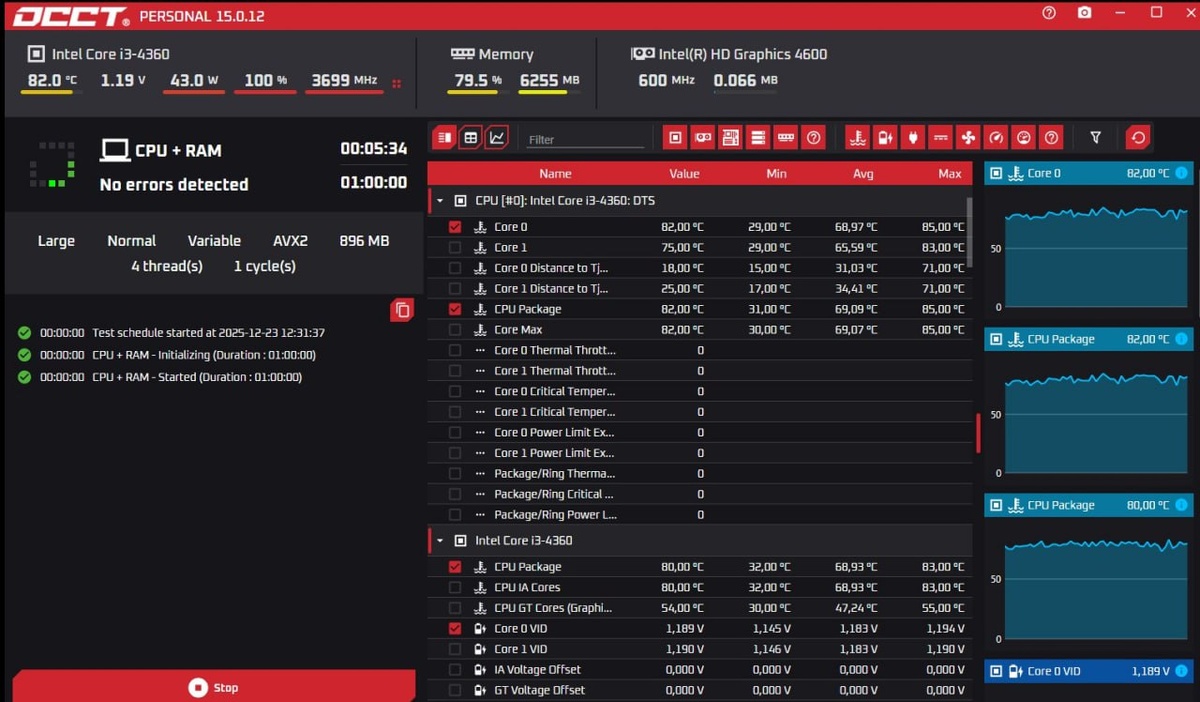Reset min/max values with the circular arrow icon
Screen dimensions: 1200x702
click(x=1138, y=137)
